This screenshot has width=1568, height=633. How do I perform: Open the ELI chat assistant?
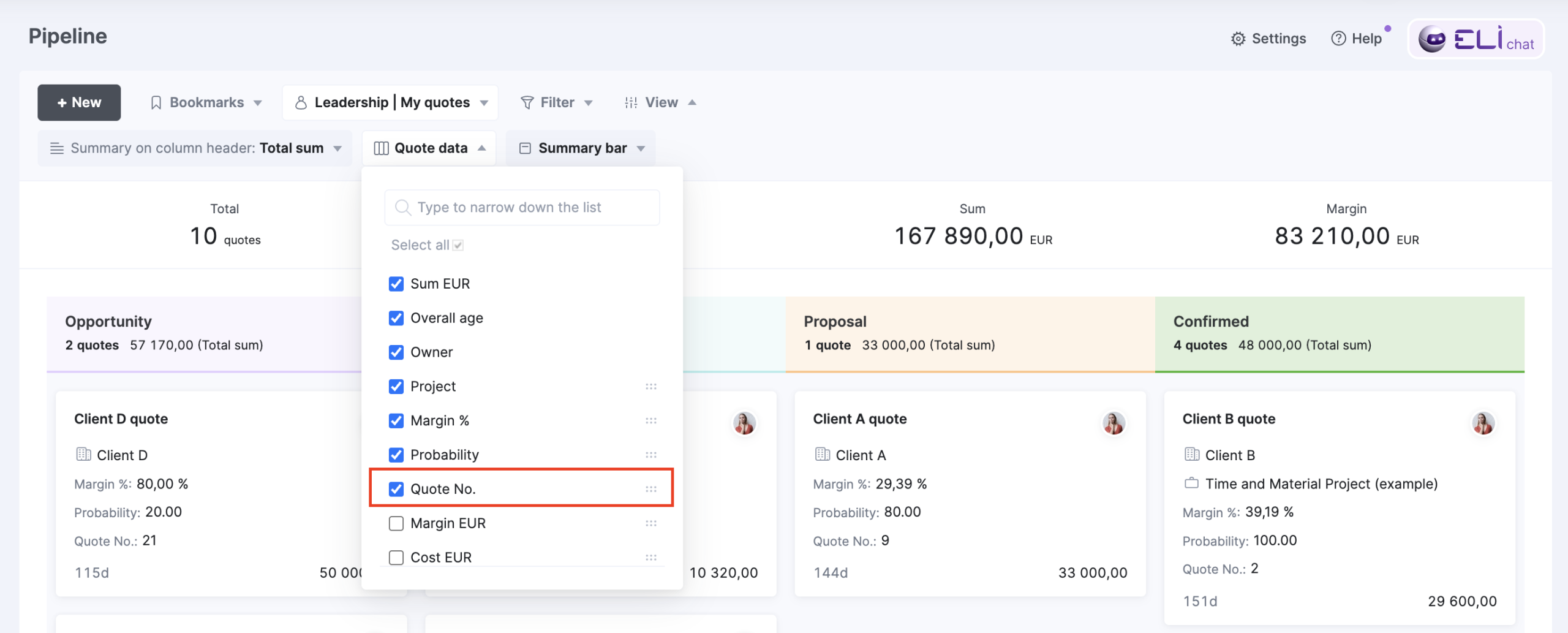(x=1476, y=39)
